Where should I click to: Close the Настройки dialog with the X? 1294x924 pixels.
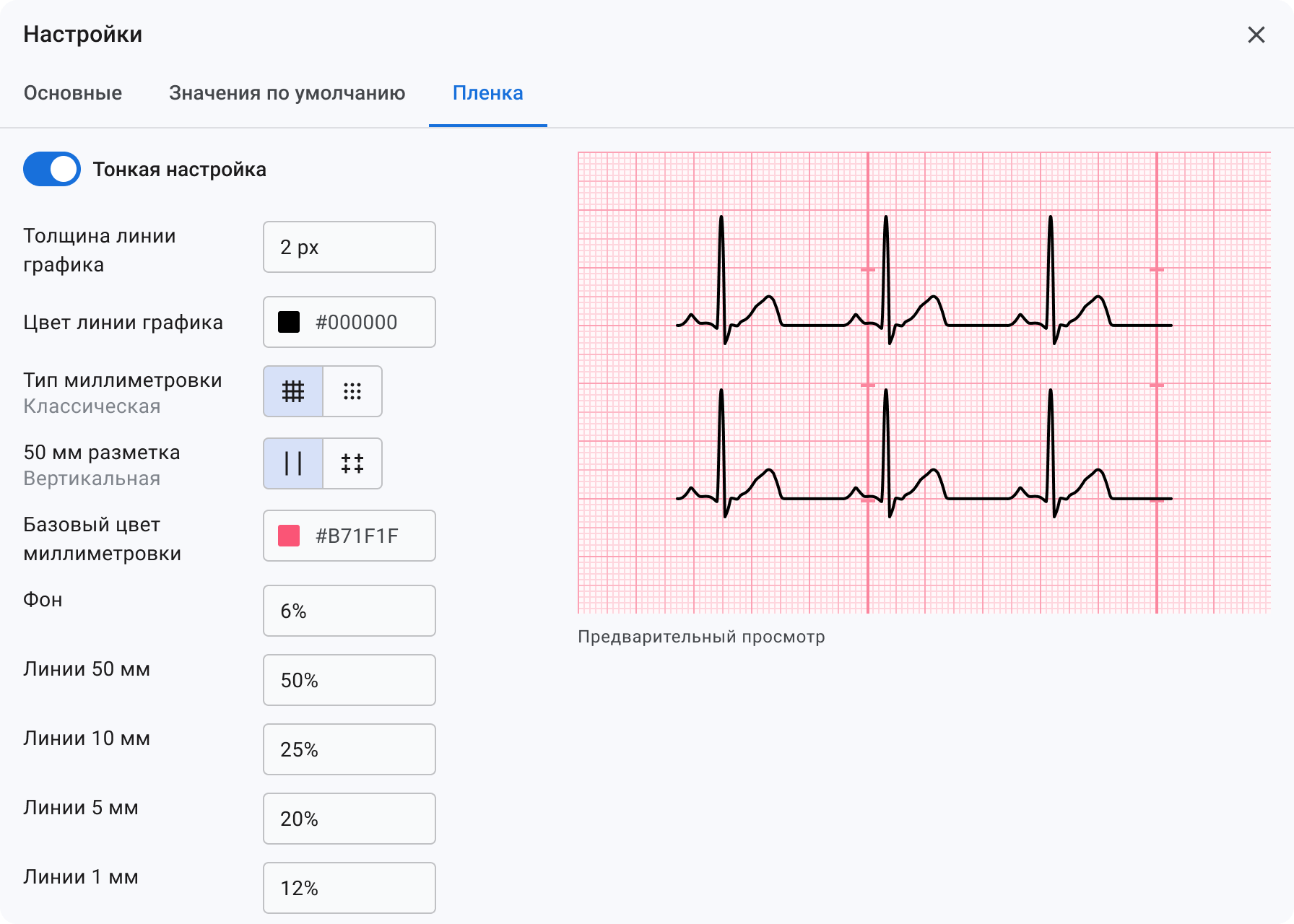(x=1256, y=35)
